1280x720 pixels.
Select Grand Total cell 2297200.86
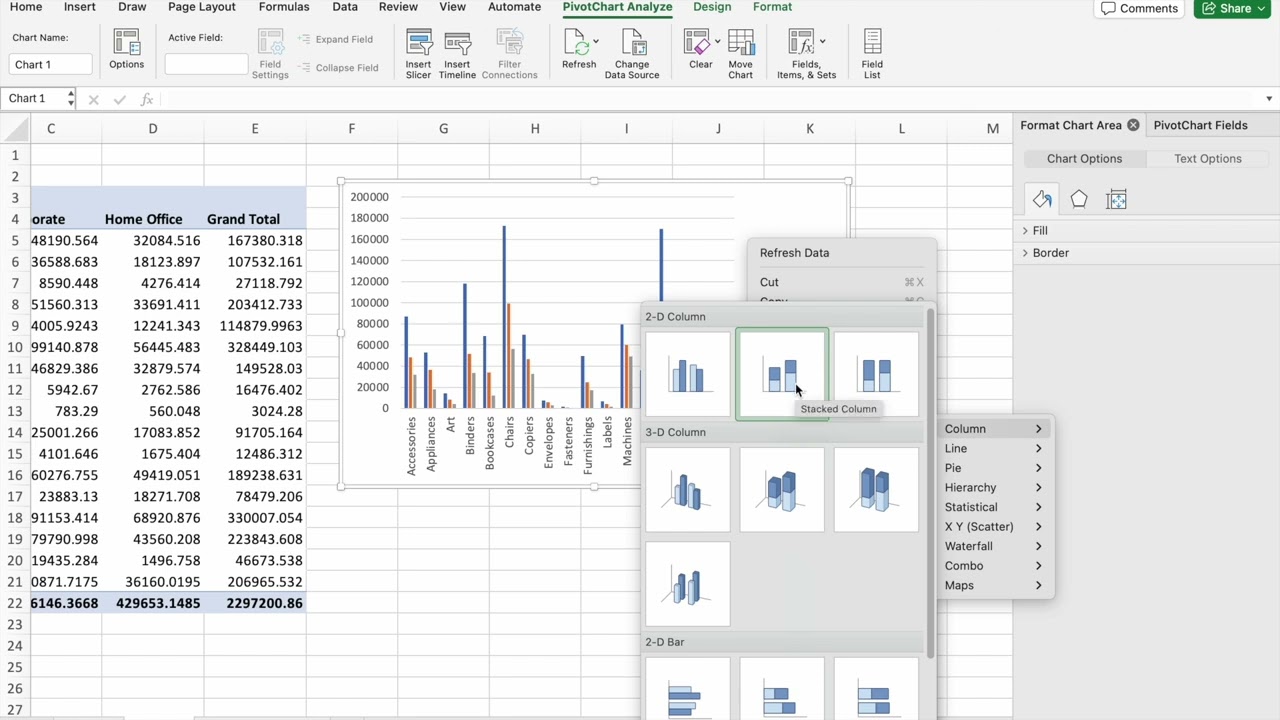255,603
